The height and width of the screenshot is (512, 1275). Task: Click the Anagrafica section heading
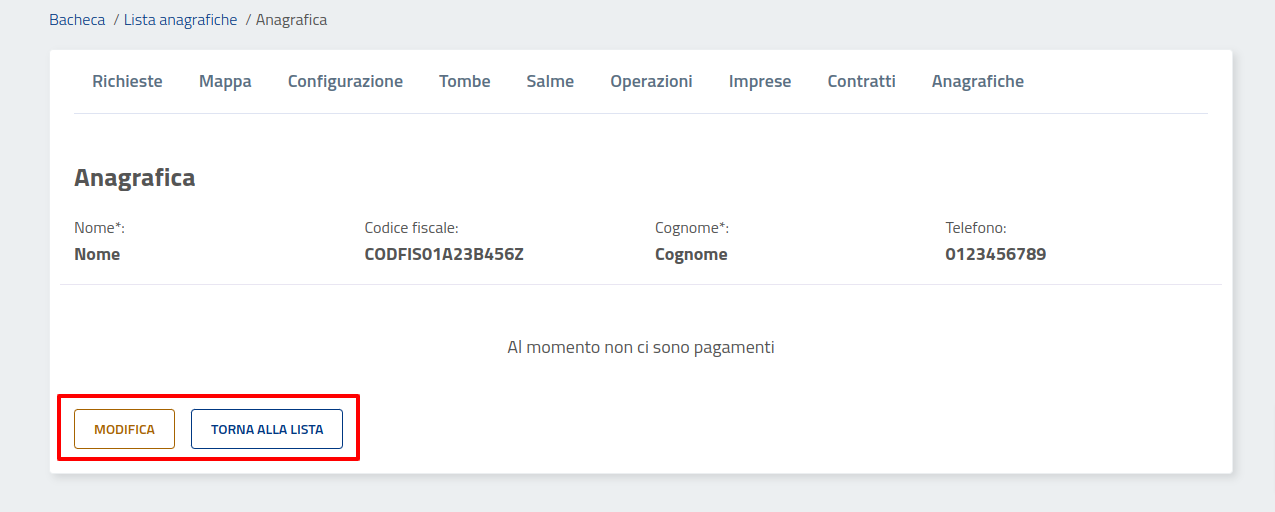tap(134, 178)
